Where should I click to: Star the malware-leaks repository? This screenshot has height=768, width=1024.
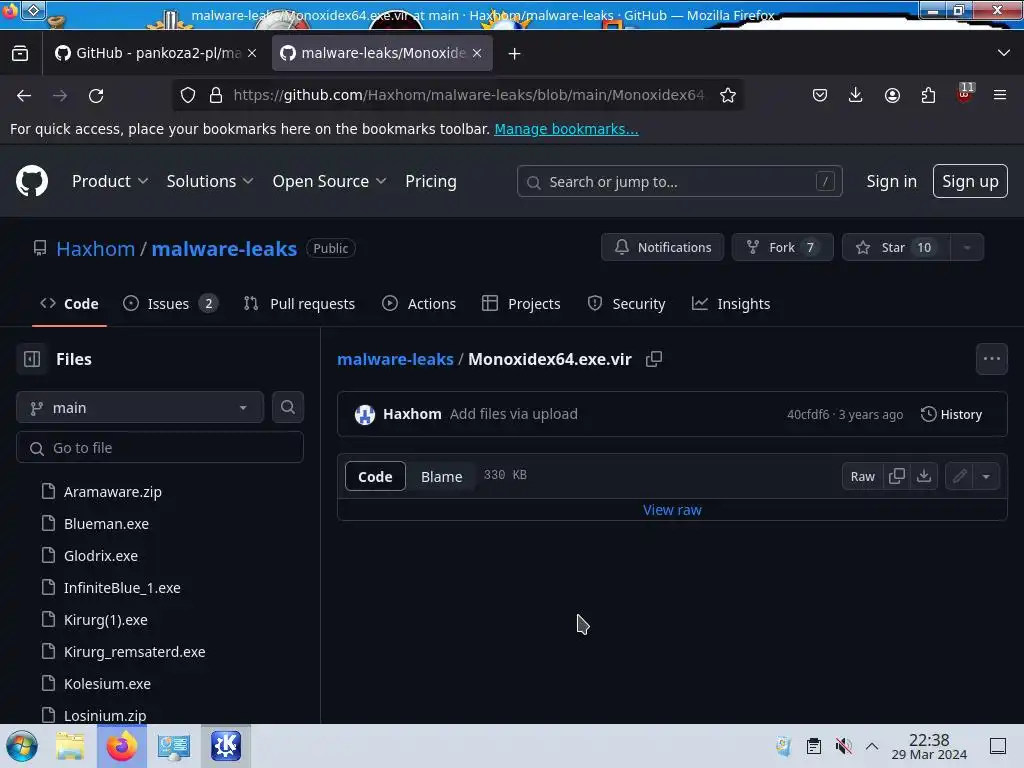pyautogui.click(x=896, y=248)
